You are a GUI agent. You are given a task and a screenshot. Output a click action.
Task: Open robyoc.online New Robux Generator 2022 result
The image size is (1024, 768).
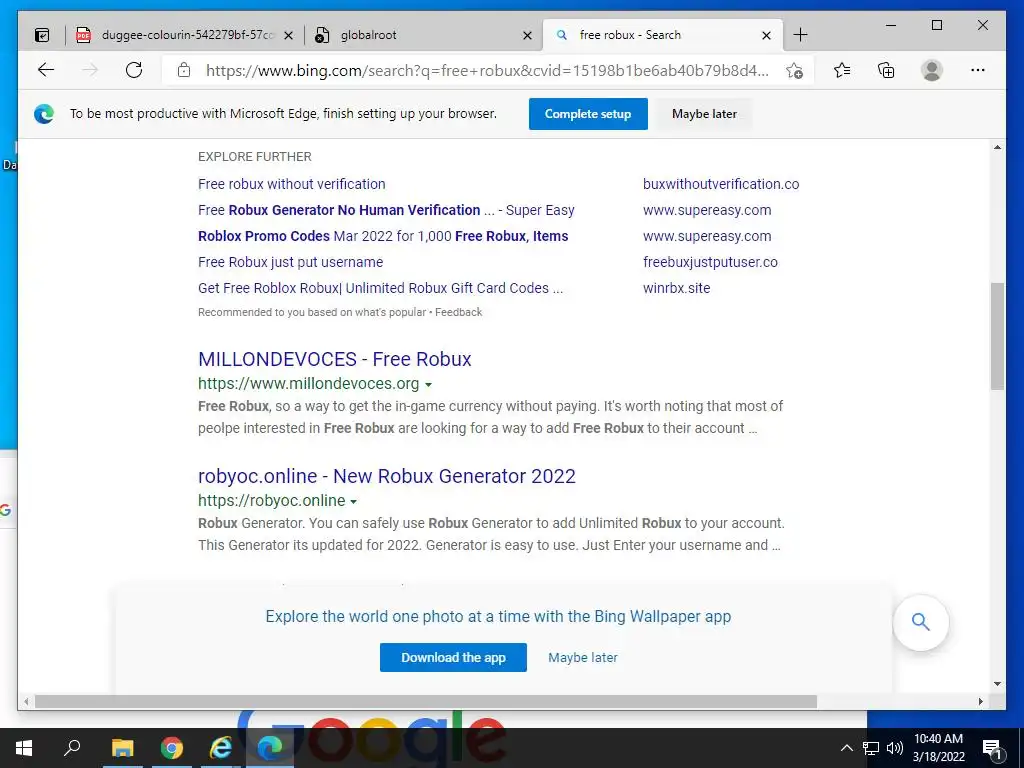click(x=387, y=476)
